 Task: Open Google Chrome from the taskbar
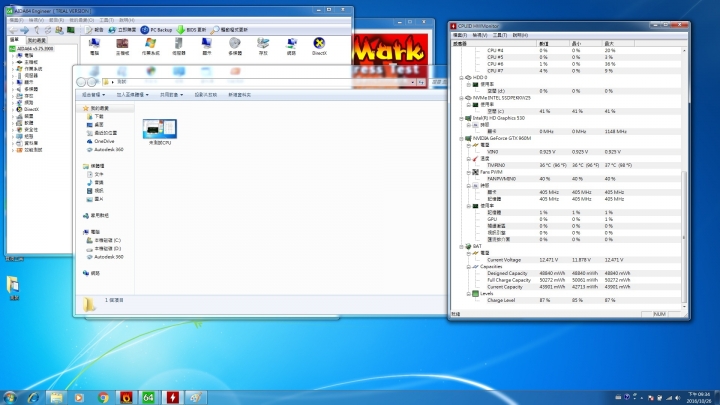[x=103, y=397]
